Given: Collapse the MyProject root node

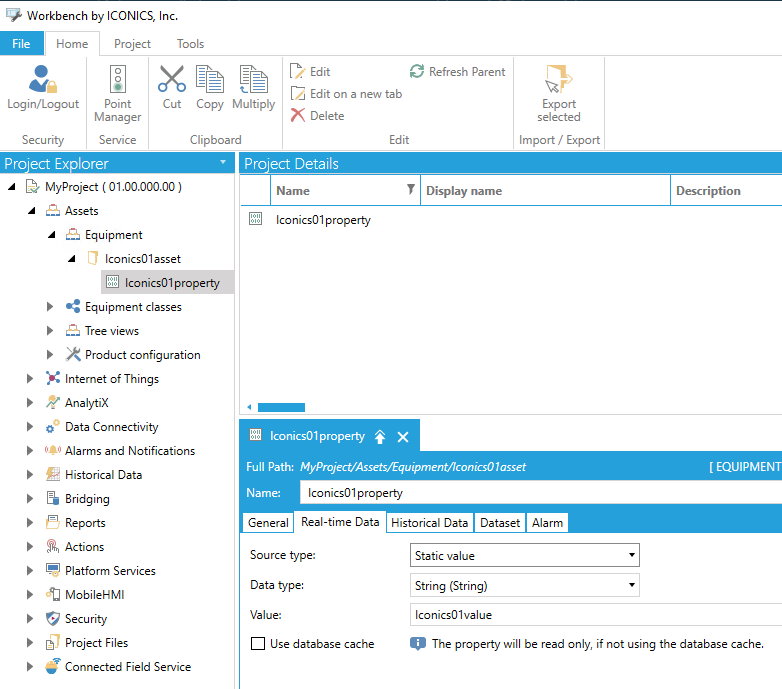Looking at the screenshot, I should 11,186.
